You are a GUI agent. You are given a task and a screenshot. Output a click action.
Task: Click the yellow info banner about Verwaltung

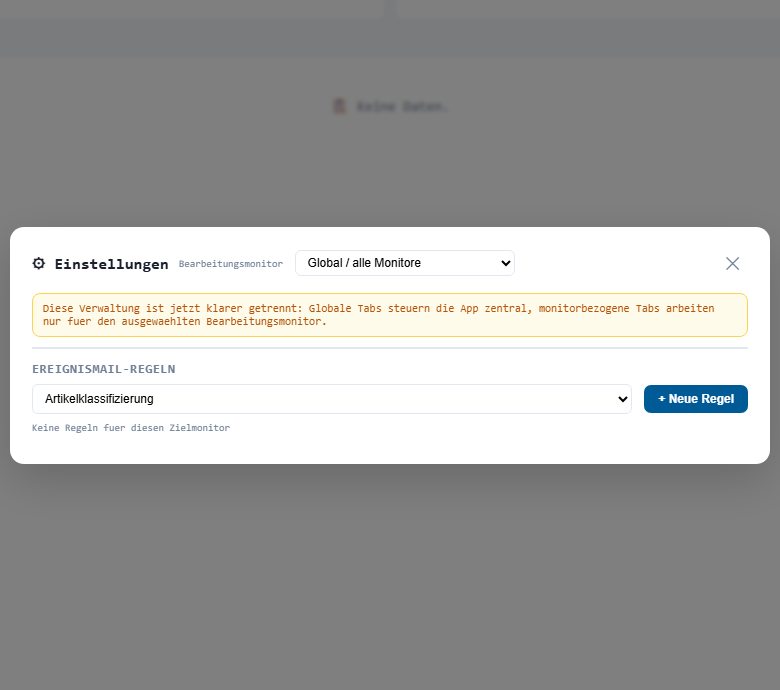coord(389,315)
